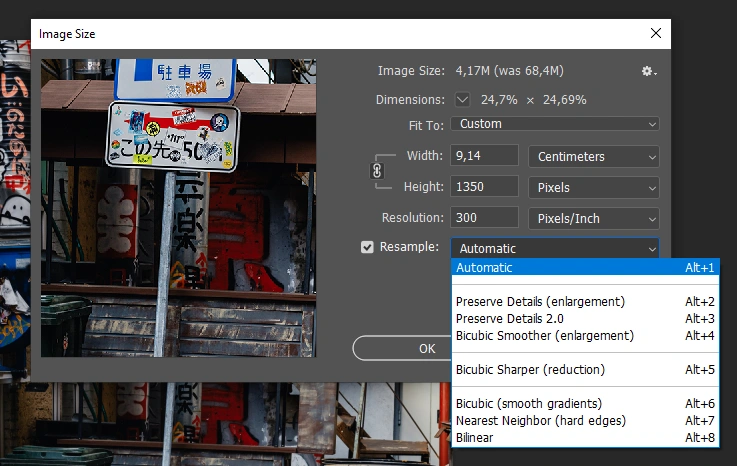Pick Nearest Neighbor (hard edges)

coord(585,420)
